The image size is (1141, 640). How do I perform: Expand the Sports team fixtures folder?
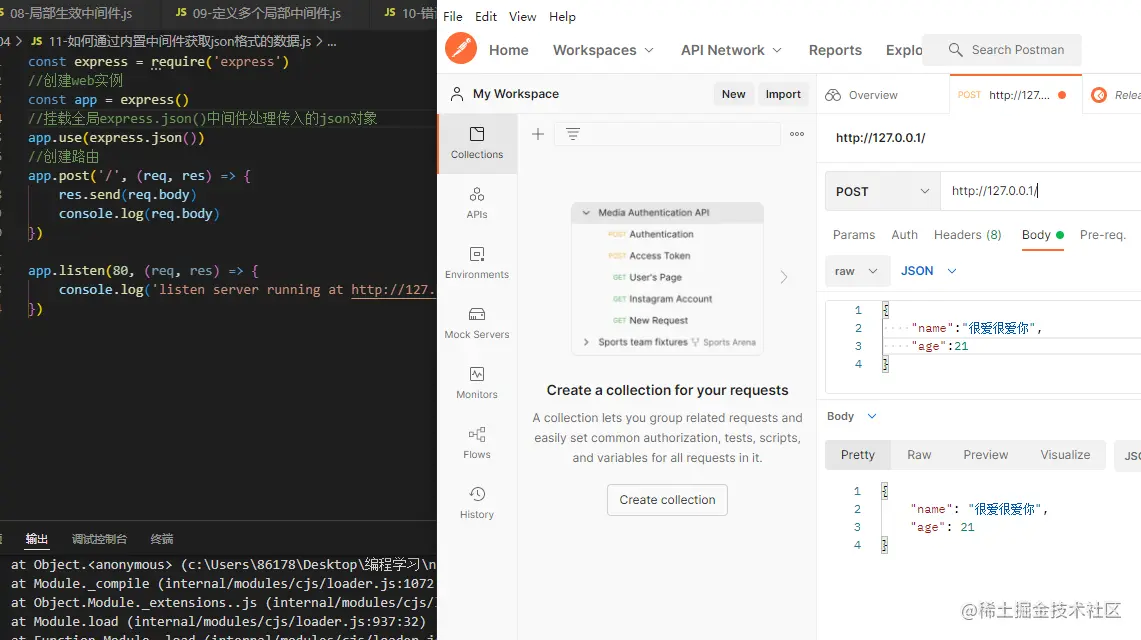586,342
